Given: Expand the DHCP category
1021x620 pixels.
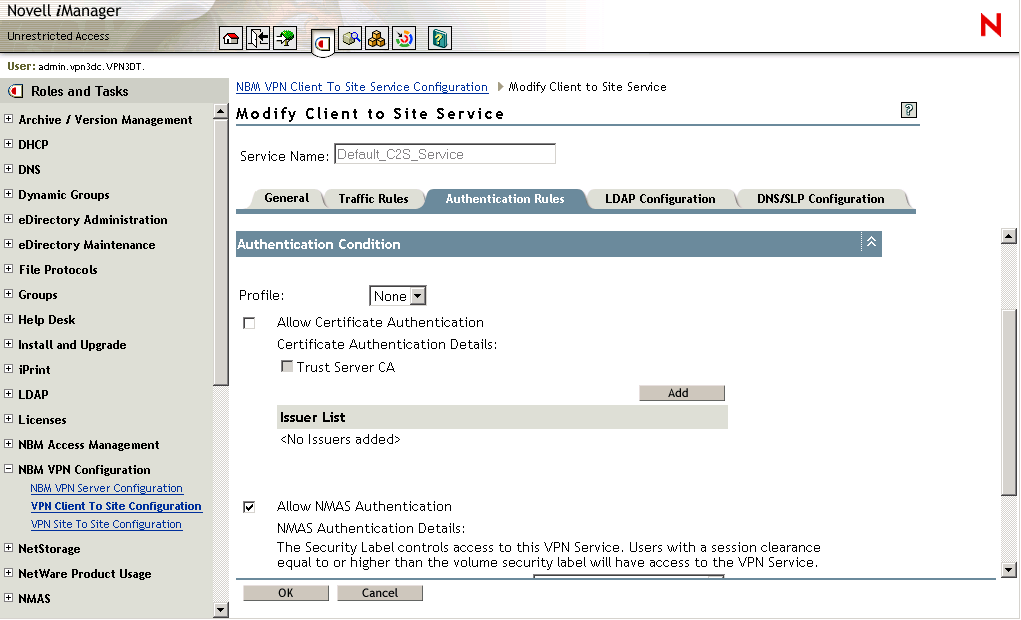Looking at the screenshot, I should pyautogui.click(x=8, y=143).
